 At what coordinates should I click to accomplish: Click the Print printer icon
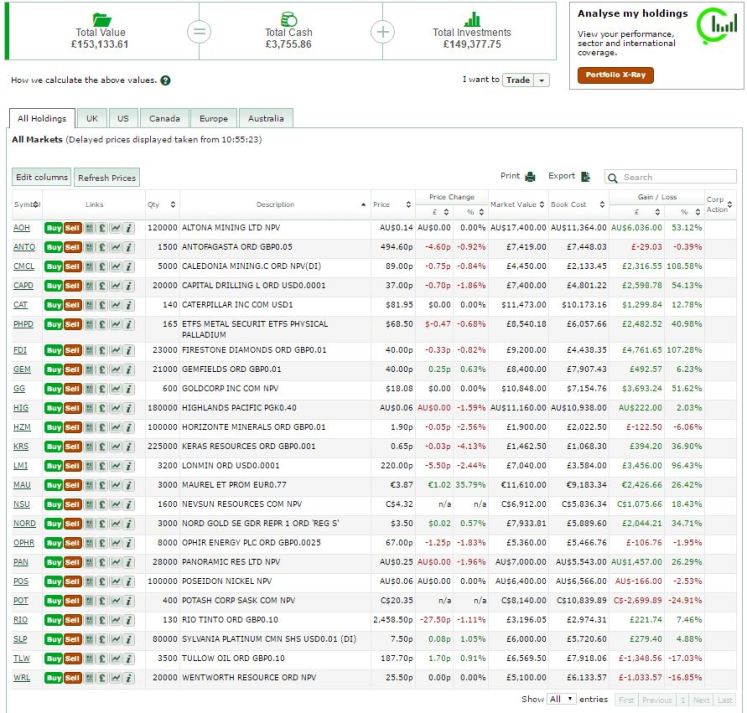(x=530, y=177)
